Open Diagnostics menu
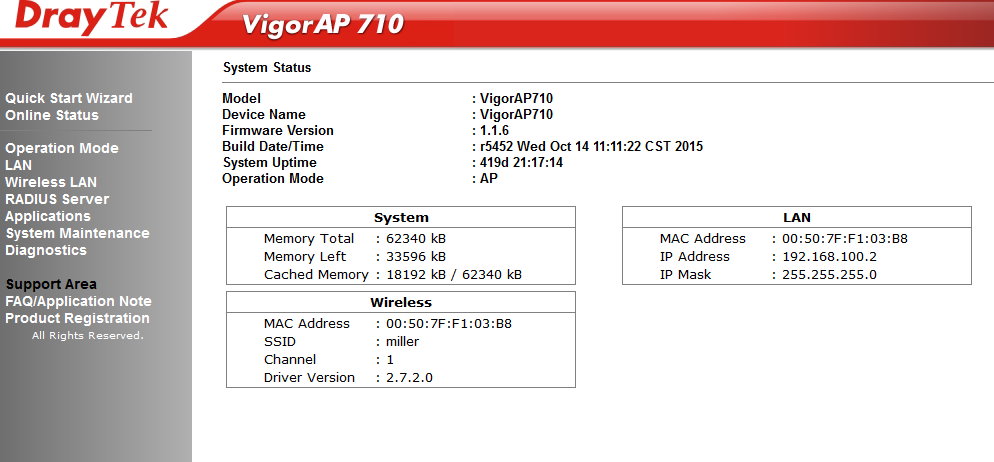The width and height of the screenshot is (994, 462). tap(46, 250)
